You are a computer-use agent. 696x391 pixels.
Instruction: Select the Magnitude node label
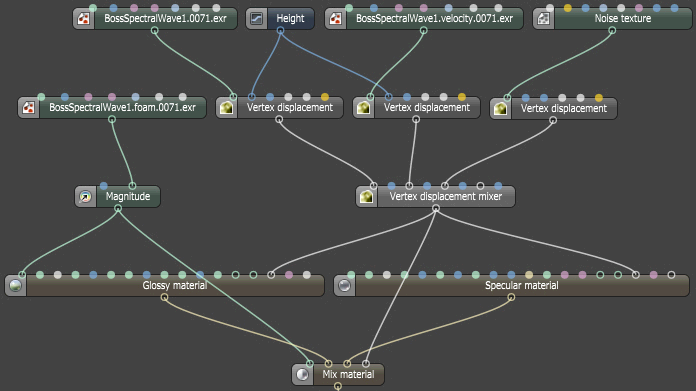pos(128,197)
